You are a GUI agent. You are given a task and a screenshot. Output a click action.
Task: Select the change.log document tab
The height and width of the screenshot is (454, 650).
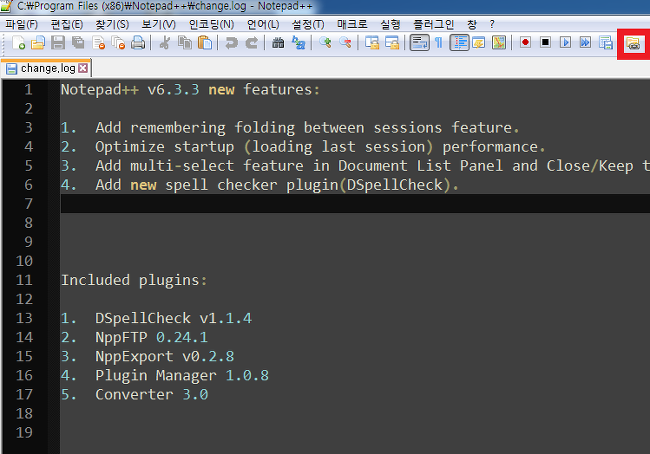point(46,68)
